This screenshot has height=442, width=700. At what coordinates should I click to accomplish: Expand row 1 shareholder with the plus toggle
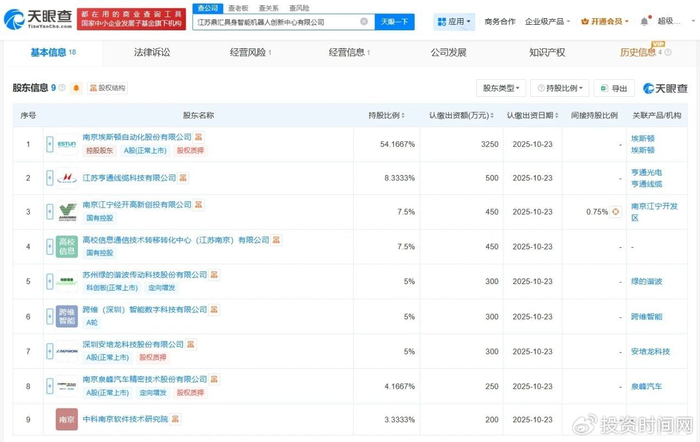[49, 144]
